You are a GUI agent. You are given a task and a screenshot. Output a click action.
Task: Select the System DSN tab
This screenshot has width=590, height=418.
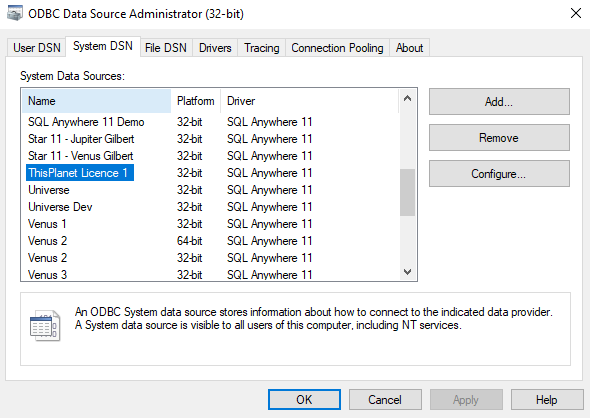click(103, 46)
